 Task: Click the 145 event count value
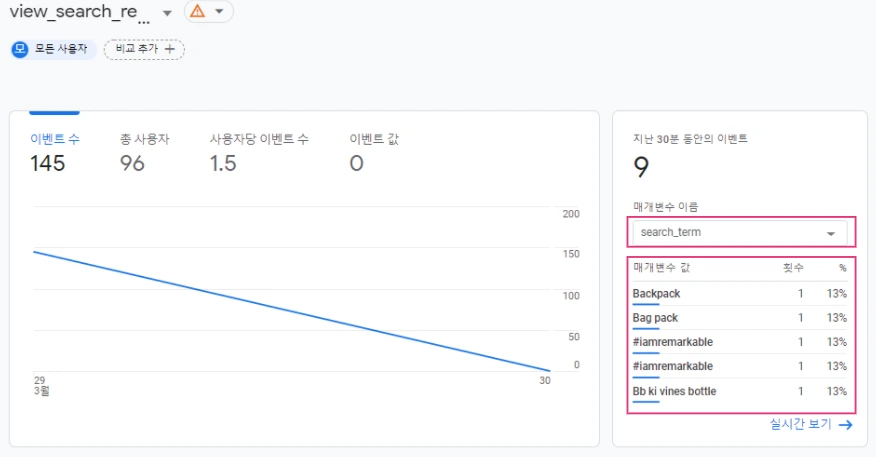point(47,164)
